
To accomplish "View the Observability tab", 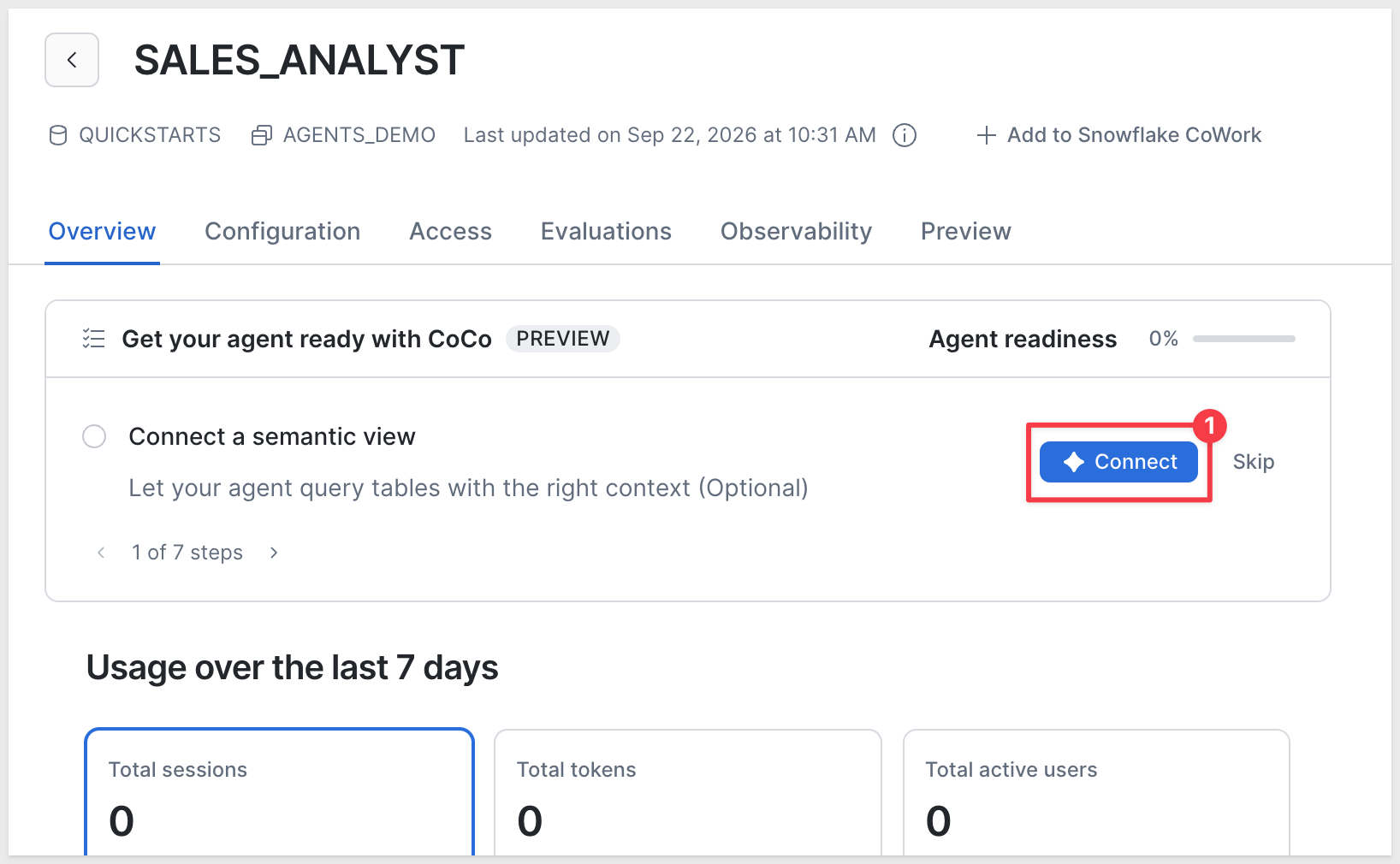I will pos(796,232).
